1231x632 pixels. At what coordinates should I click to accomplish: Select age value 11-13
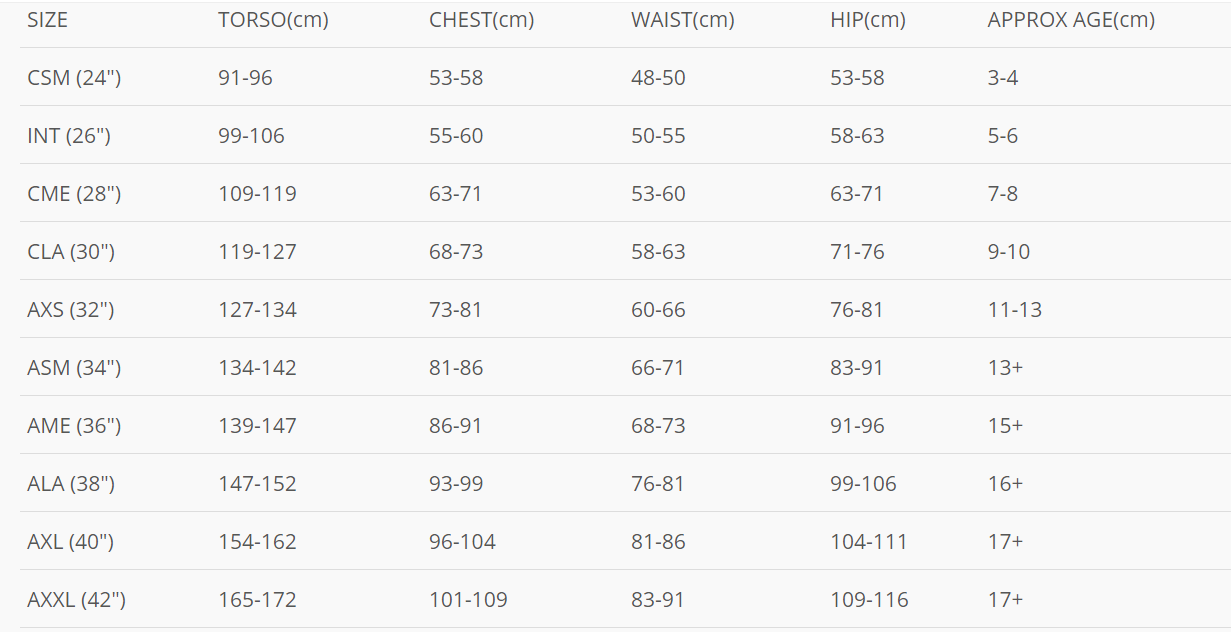tap(1014, 310)
